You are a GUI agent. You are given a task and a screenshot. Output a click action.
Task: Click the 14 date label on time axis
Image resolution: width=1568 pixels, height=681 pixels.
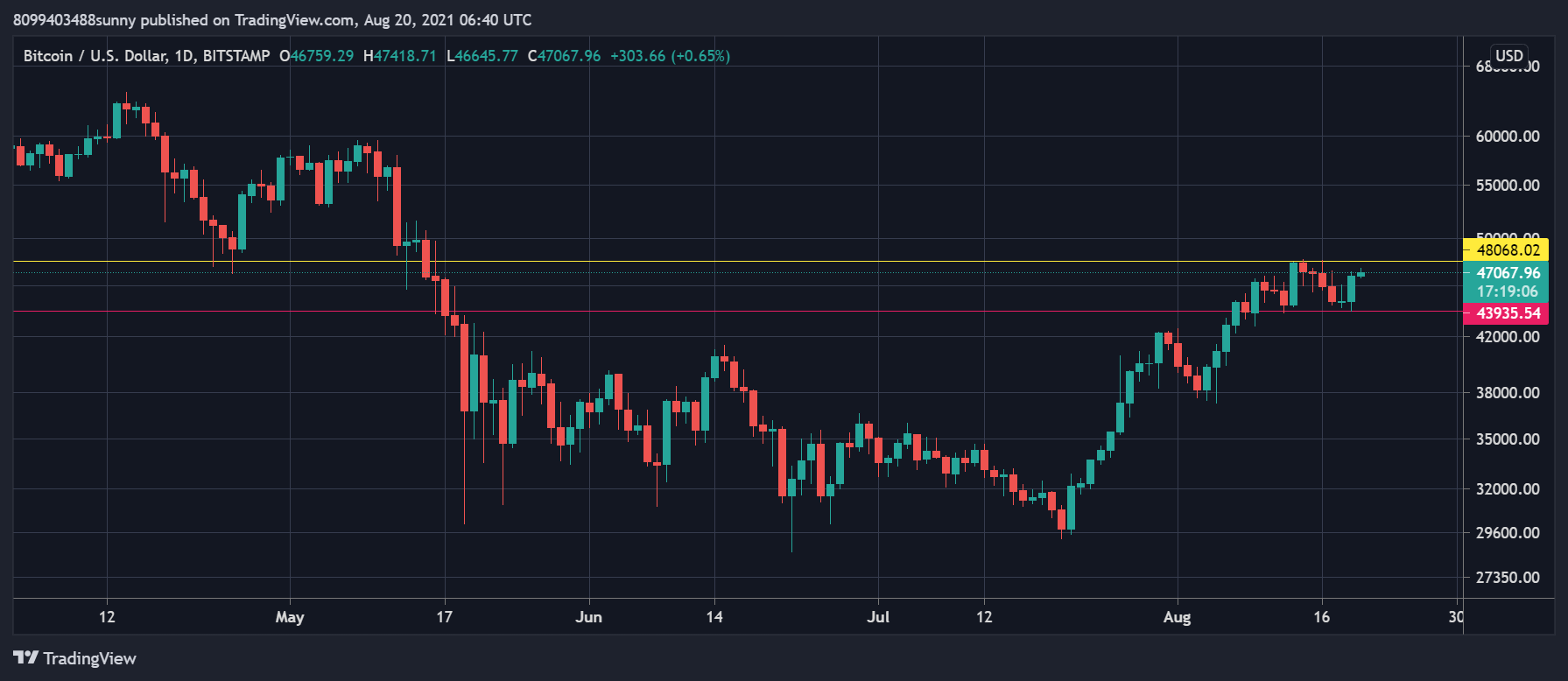(714, 617)
